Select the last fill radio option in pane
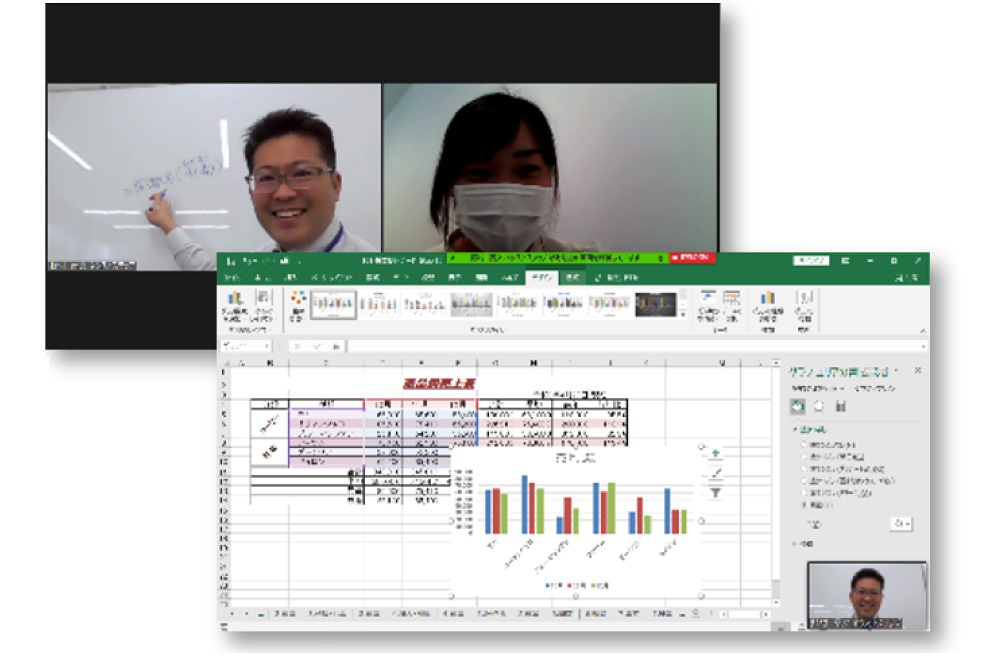The width and height of the screenshot is (1000, 665). tap(802, 505)
